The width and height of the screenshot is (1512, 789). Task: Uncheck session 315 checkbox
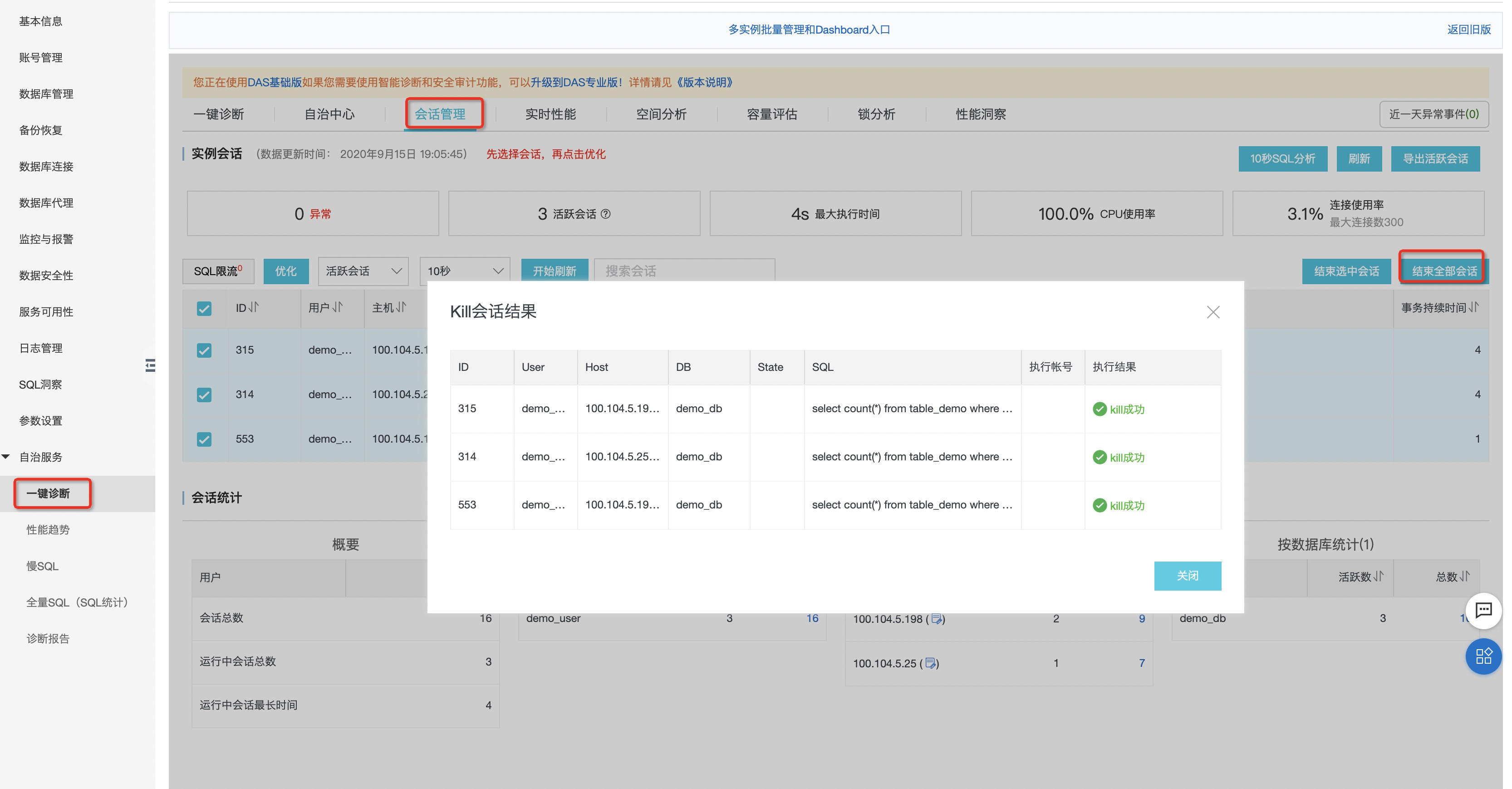point(204,350)
